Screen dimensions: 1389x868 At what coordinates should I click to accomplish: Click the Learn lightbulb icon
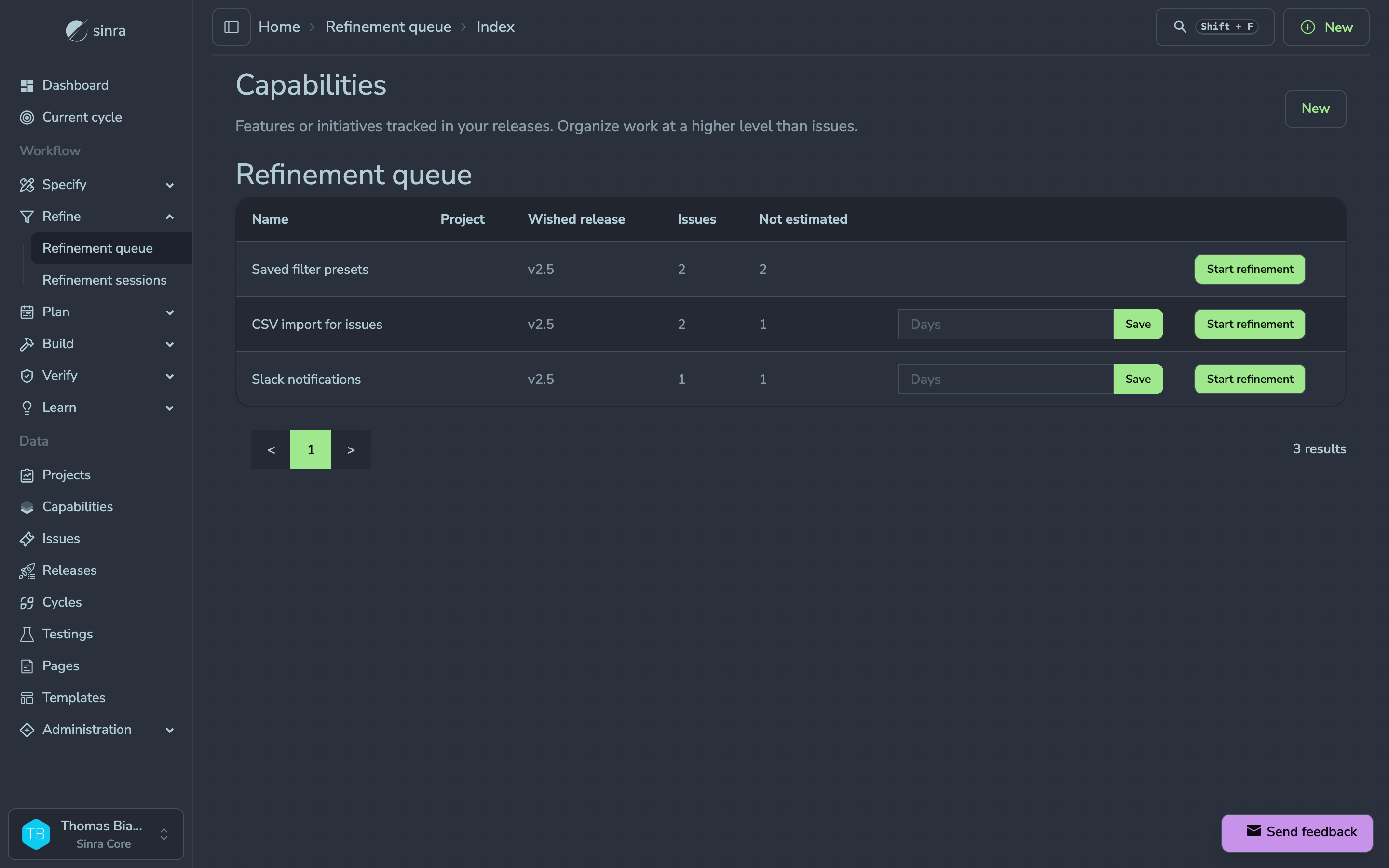[27, 407]
